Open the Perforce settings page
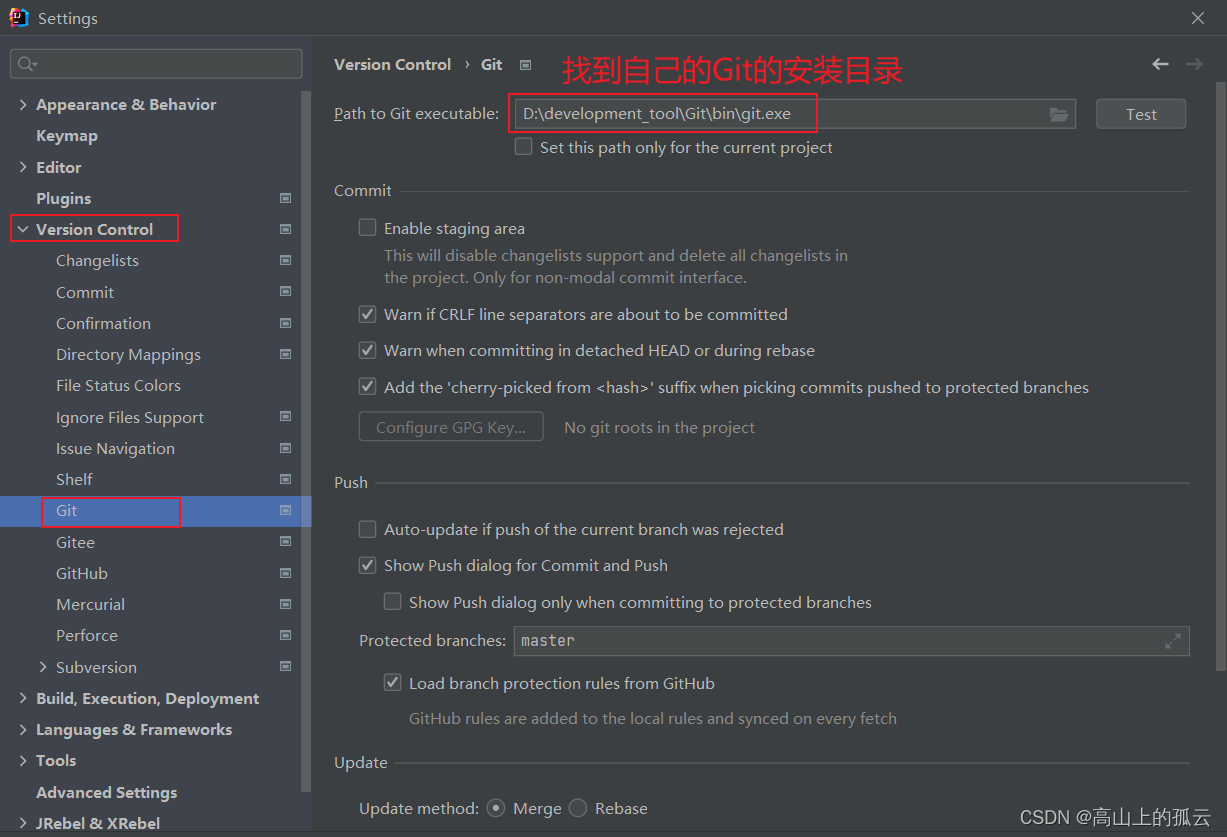 pyautogui.click(x=87, y=635)
